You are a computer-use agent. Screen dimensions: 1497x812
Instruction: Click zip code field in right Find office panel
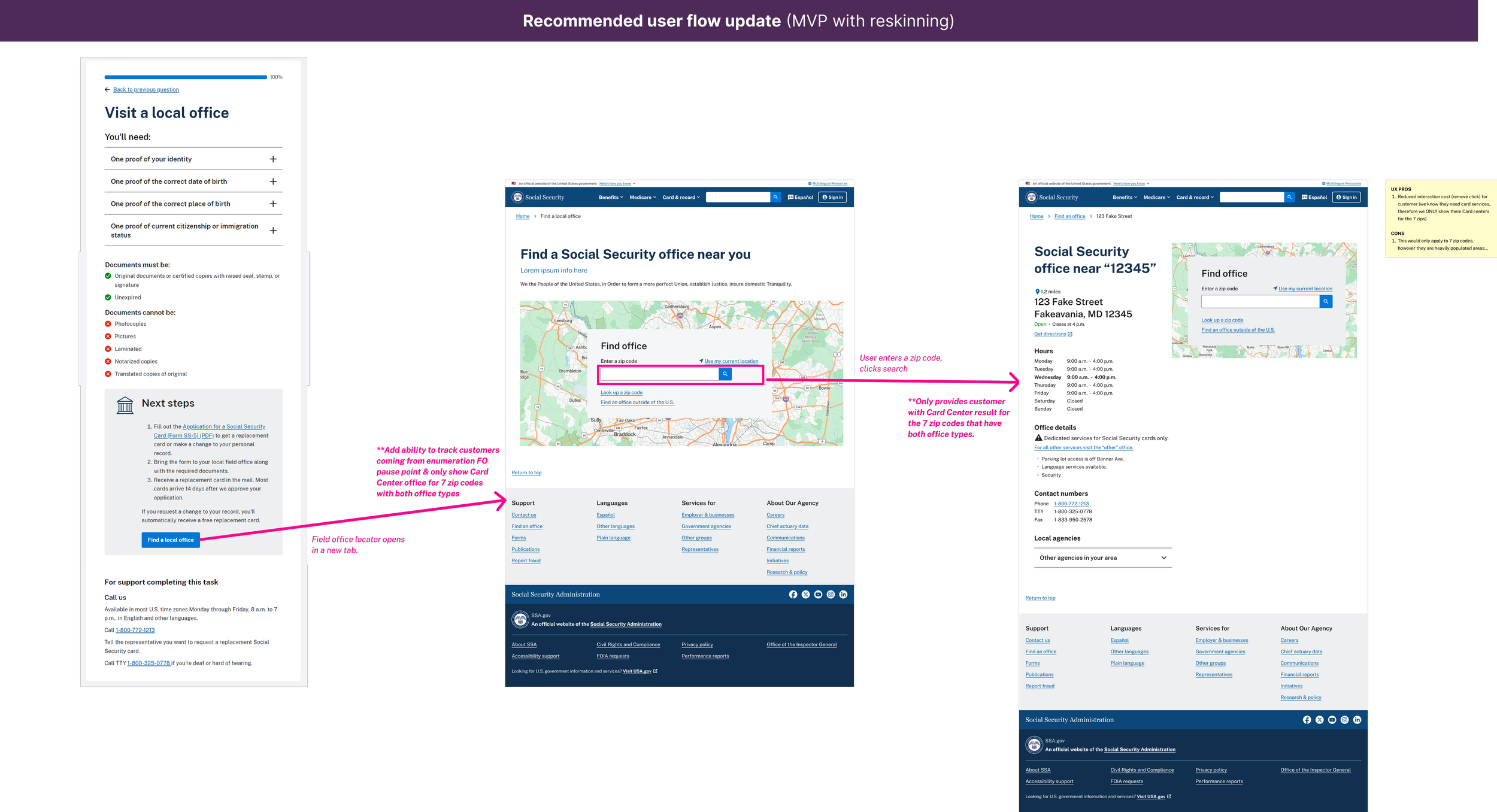[x=1260, y=302]
